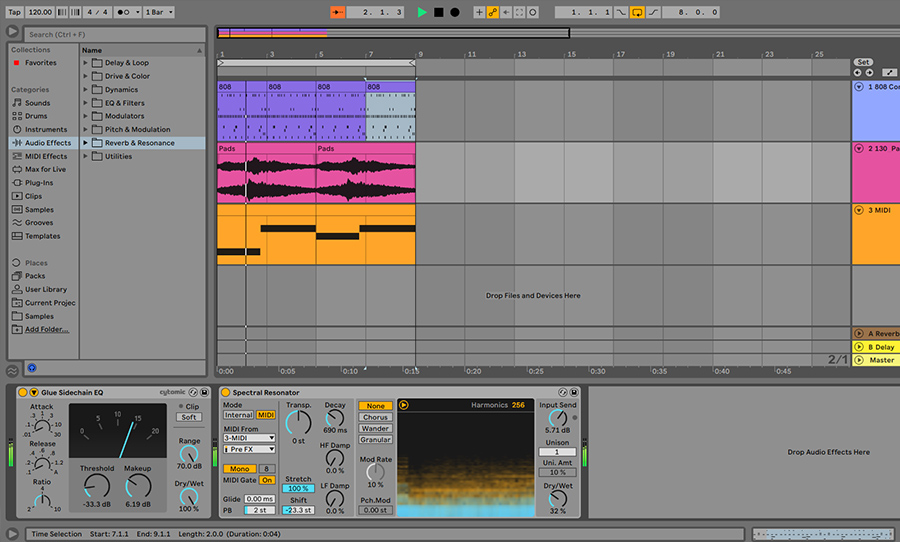
Task: Click the Set locator button
Action: 863,62
